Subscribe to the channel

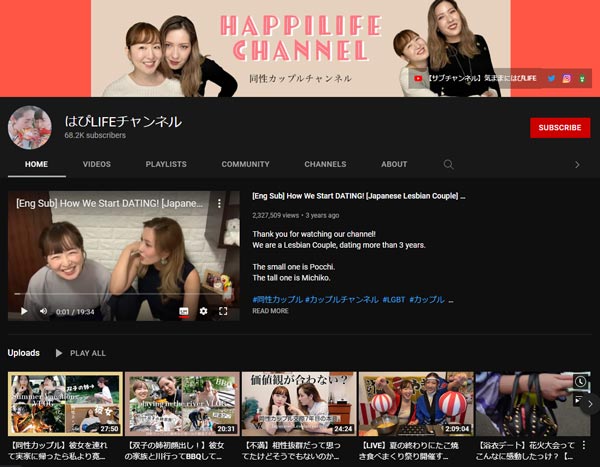(559, 128)
